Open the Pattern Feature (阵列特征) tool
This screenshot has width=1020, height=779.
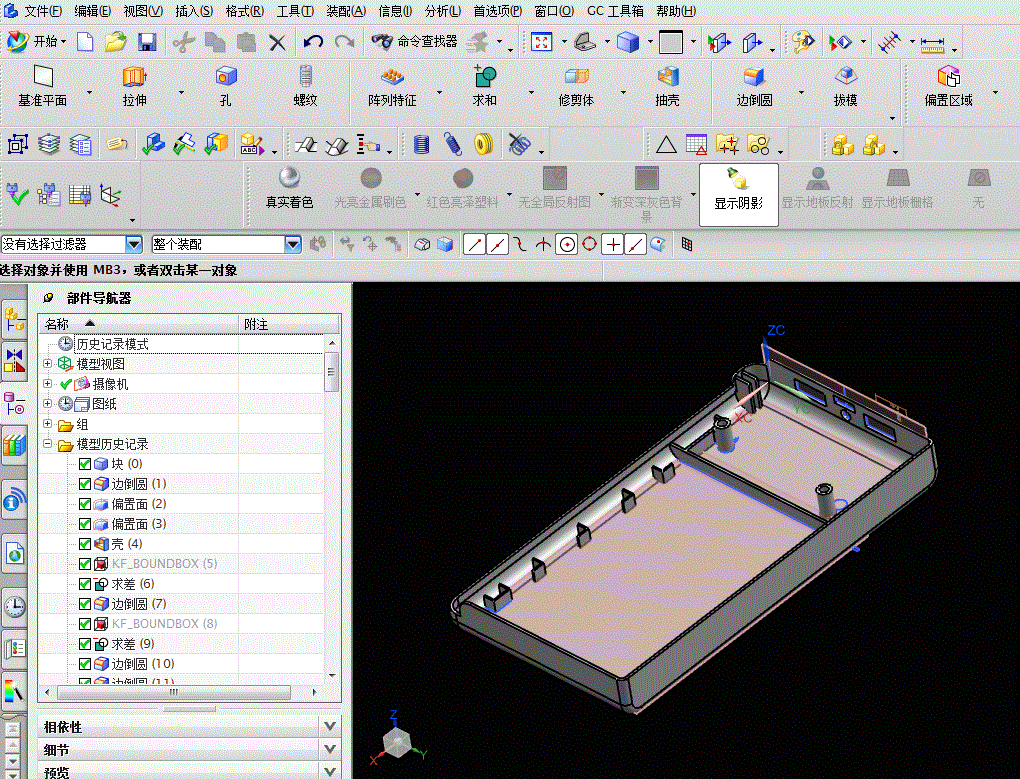click(x=392, y=86)
